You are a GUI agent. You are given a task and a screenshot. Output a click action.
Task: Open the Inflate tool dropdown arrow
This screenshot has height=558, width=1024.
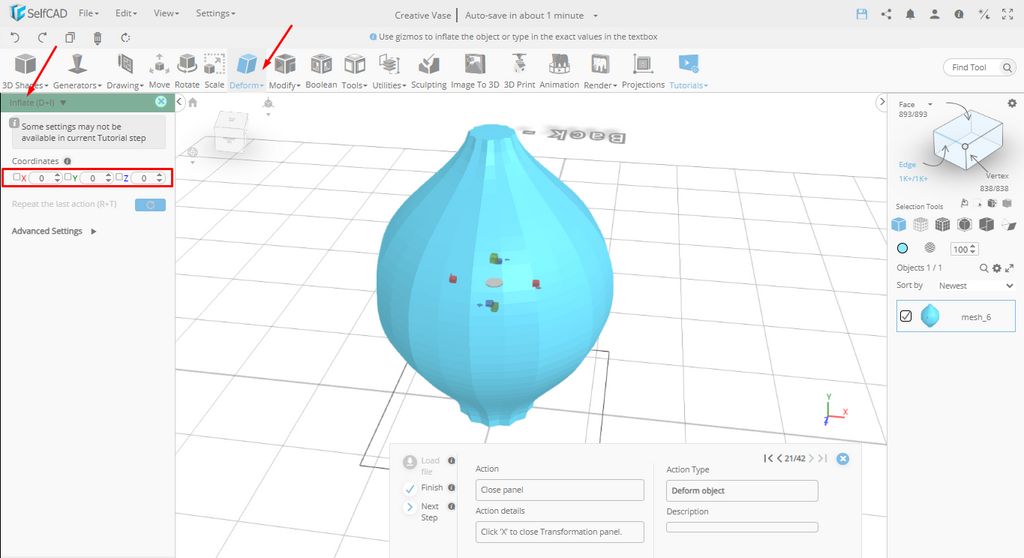pyautogui.click(x=63, y=103)
